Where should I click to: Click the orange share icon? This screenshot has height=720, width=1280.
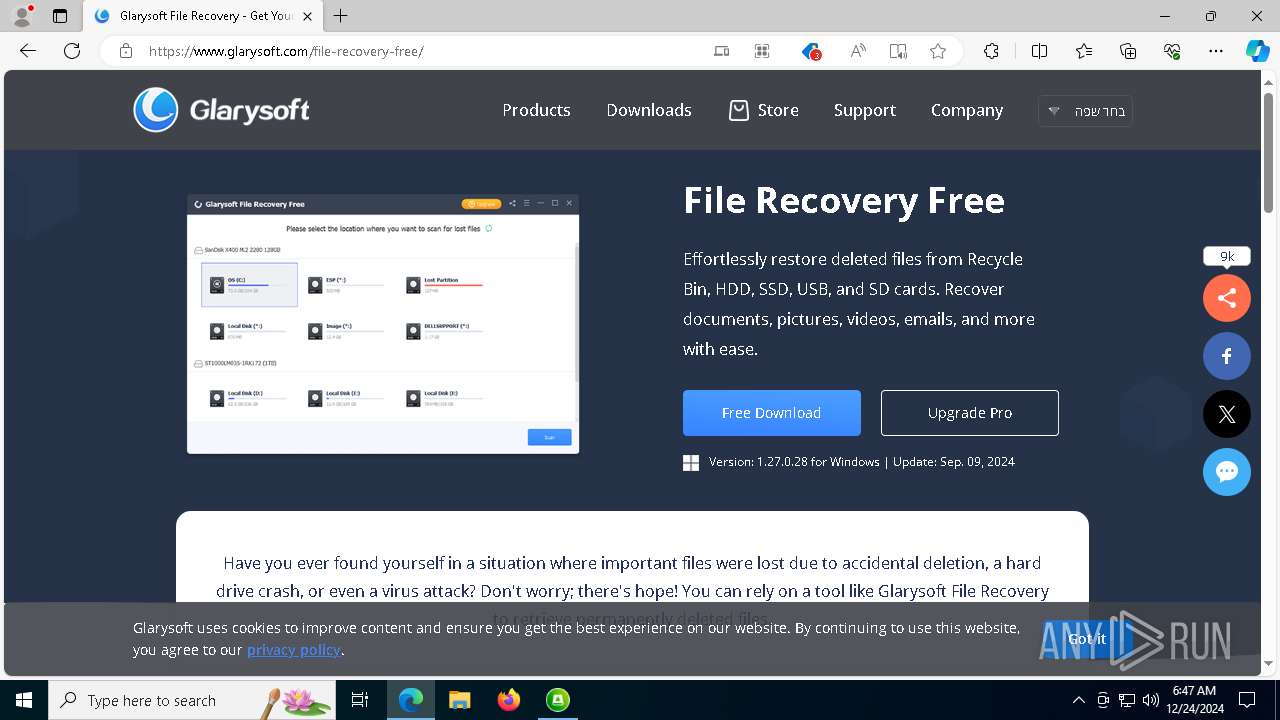point(1227,298)
